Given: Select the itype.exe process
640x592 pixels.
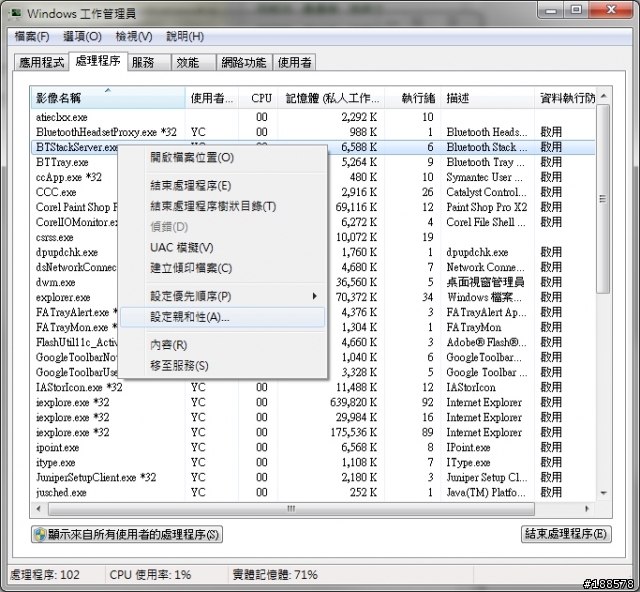Looking at the screenshot, I should tap(313, 463).
